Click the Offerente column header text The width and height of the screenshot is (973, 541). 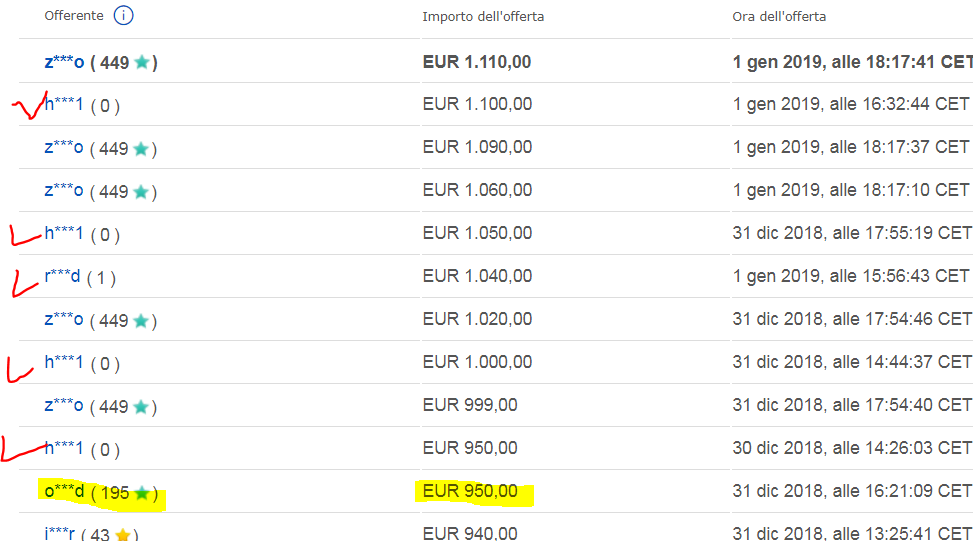click(74, 16)
